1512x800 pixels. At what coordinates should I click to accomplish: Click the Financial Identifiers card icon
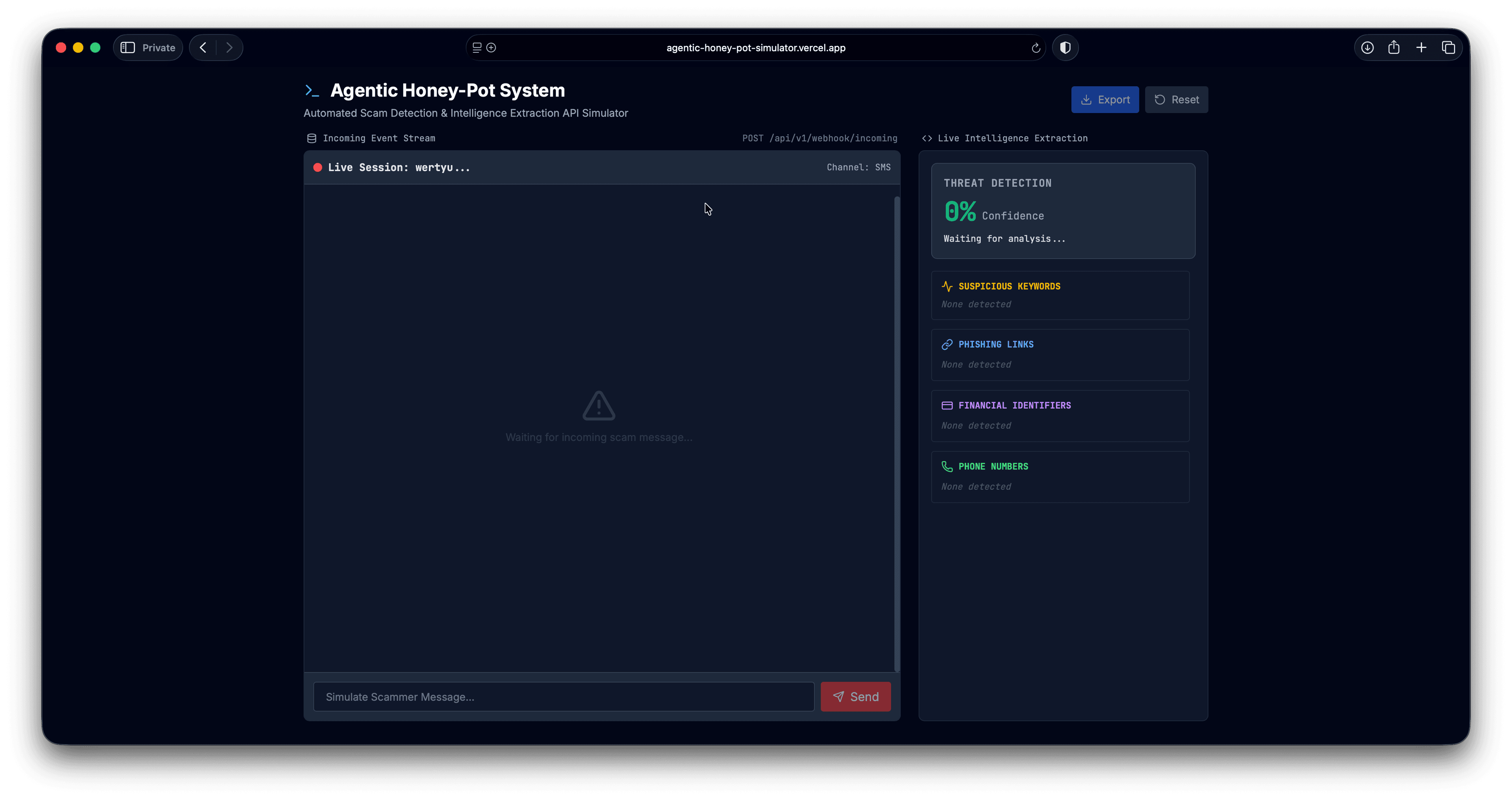coord(947,405)
